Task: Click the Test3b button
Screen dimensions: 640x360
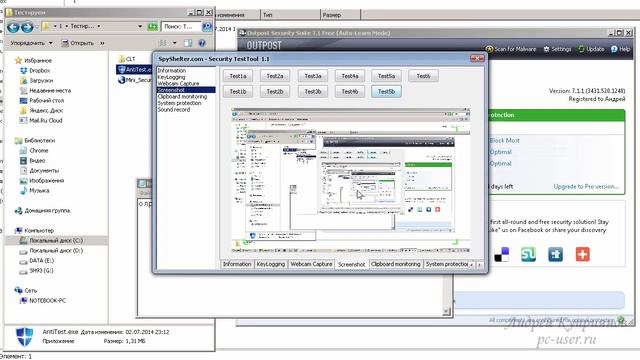Action: click(313, 91)
